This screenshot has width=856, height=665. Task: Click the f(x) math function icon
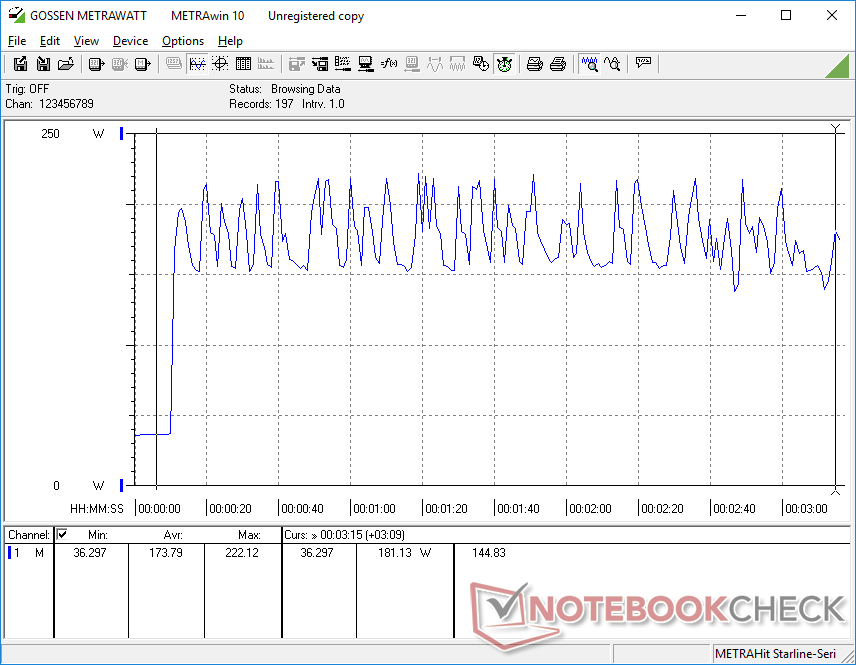click(389, 64)
